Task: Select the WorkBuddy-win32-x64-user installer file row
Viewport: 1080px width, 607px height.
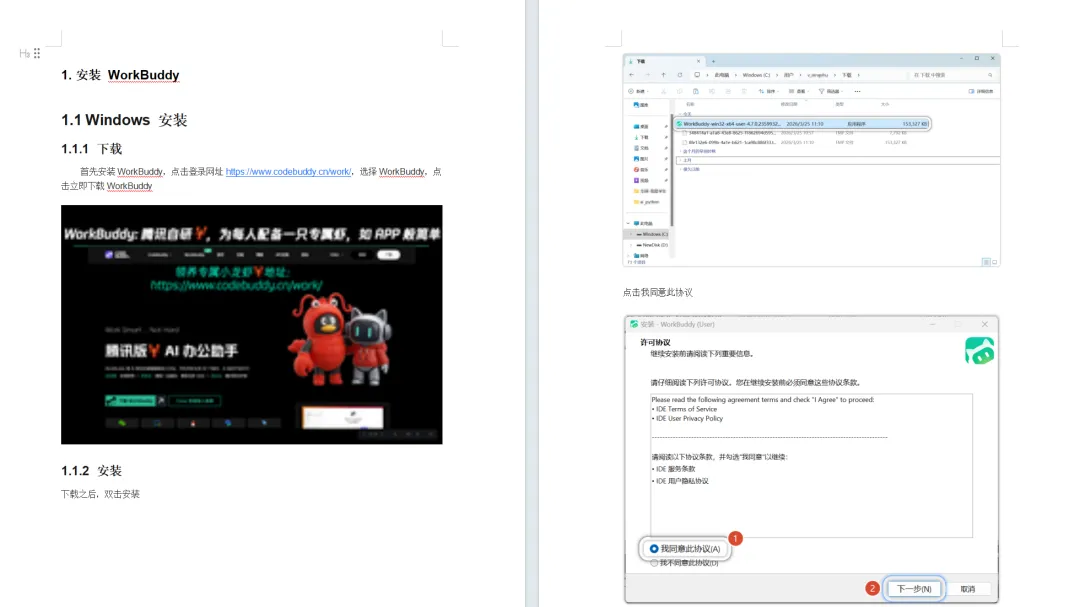Action: pos(802,124)
